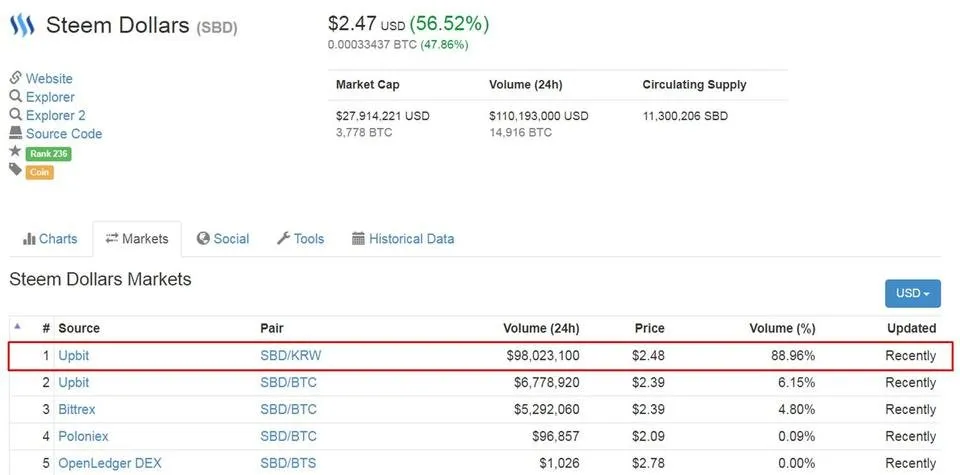Click the Coin tag badge
This screenshot has height=475, width=960.
40,172
